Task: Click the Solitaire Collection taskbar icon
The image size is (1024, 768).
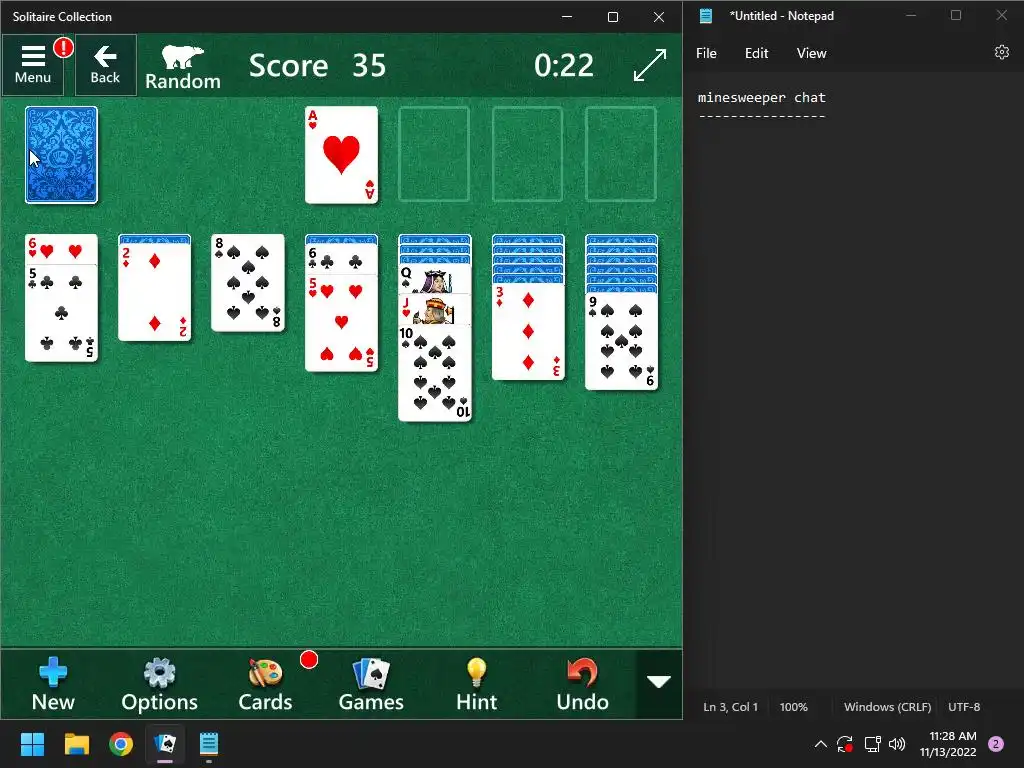Action: [x=165, y=744]
